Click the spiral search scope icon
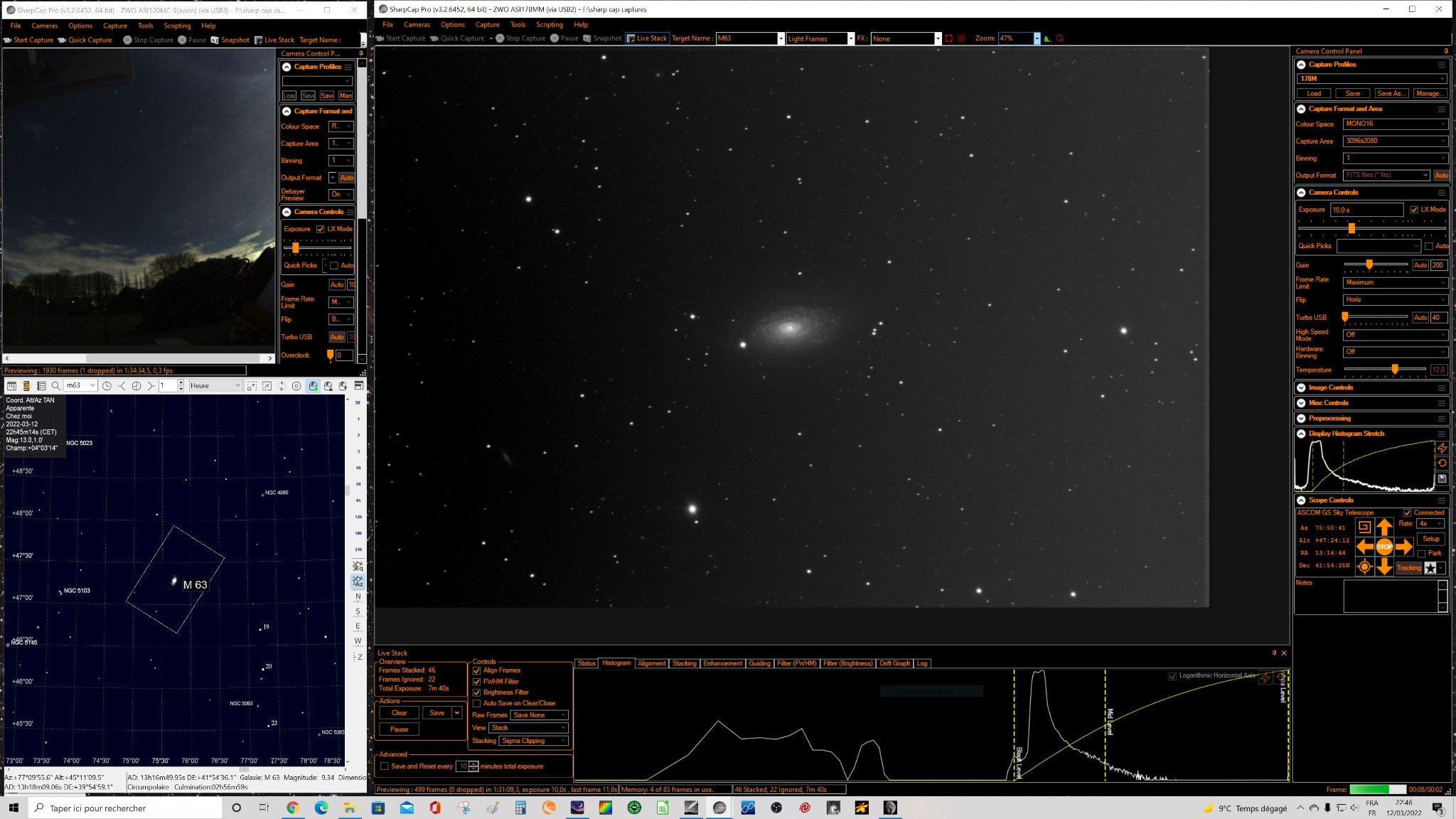 (1364, 527)
